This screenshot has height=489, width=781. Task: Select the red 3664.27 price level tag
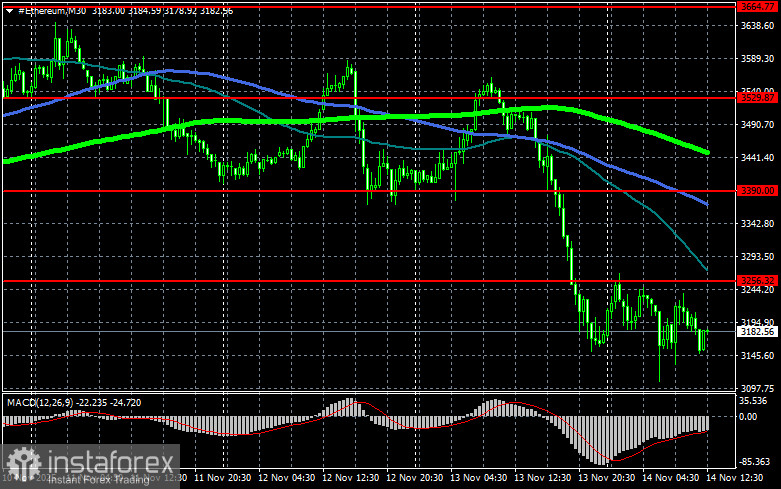(x=757, y=6)
